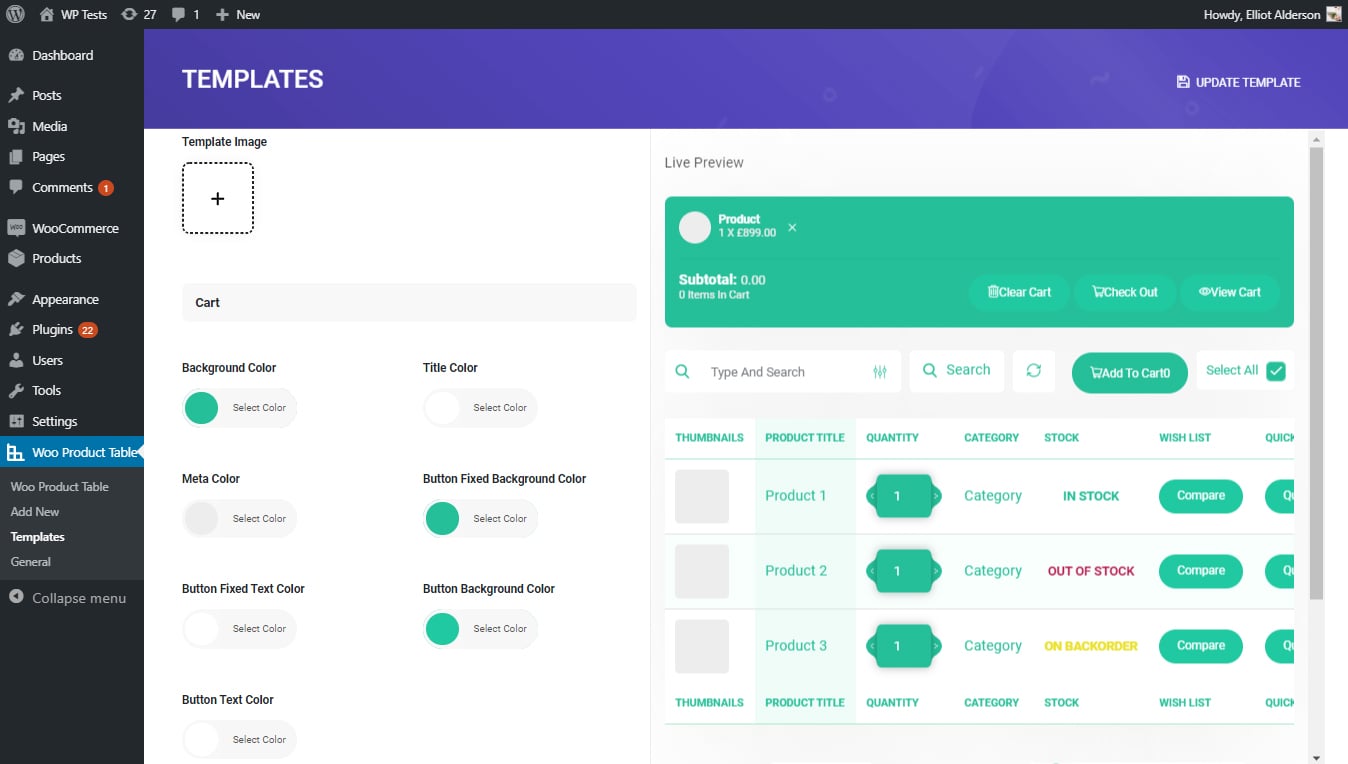The width and height of the screenshot is (1348, 764).
Task: Click Elliot Alderson's profile avatar
Action: click(1334, 14)
